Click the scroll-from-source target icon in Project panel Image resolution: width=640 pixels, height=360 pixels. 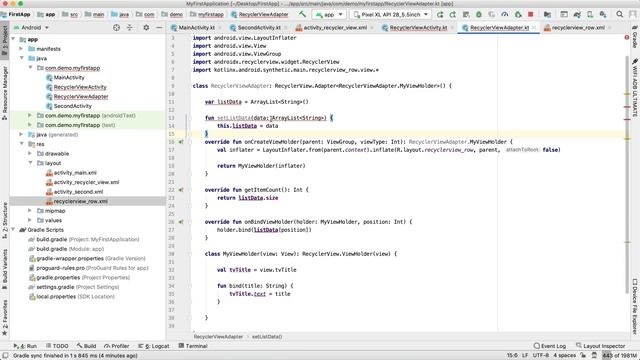coord(116,27)
